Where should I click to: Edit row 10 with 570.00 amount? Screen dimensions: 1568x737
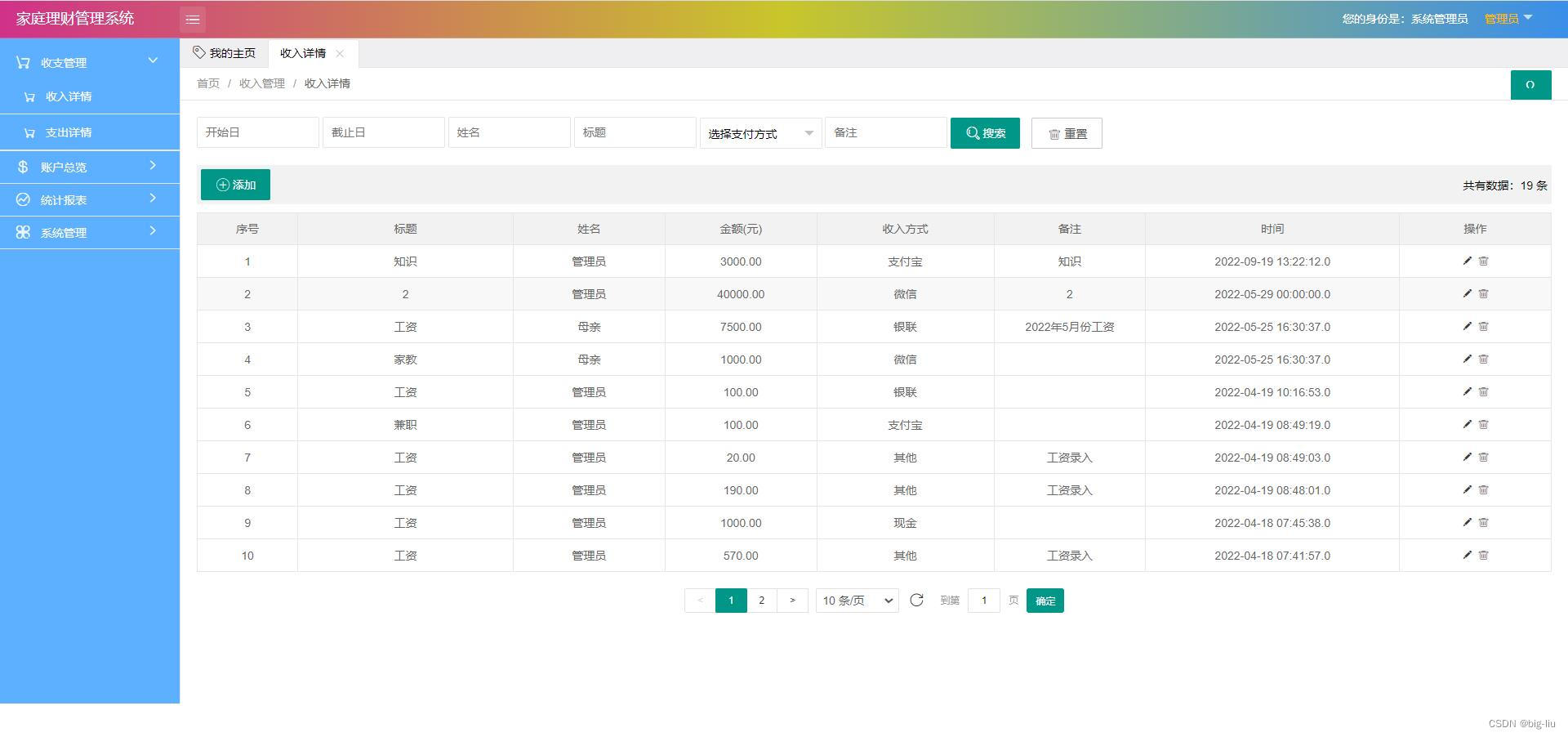click(x=1467, y=555)
